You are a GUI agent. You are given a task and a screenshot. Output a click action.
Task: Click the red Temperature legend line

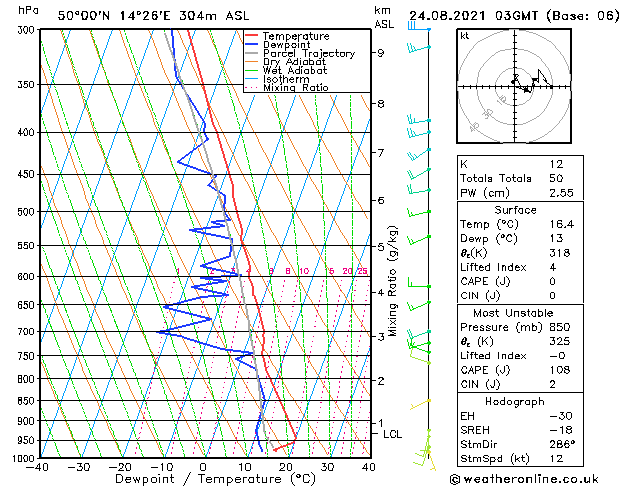tap(252, 36)
